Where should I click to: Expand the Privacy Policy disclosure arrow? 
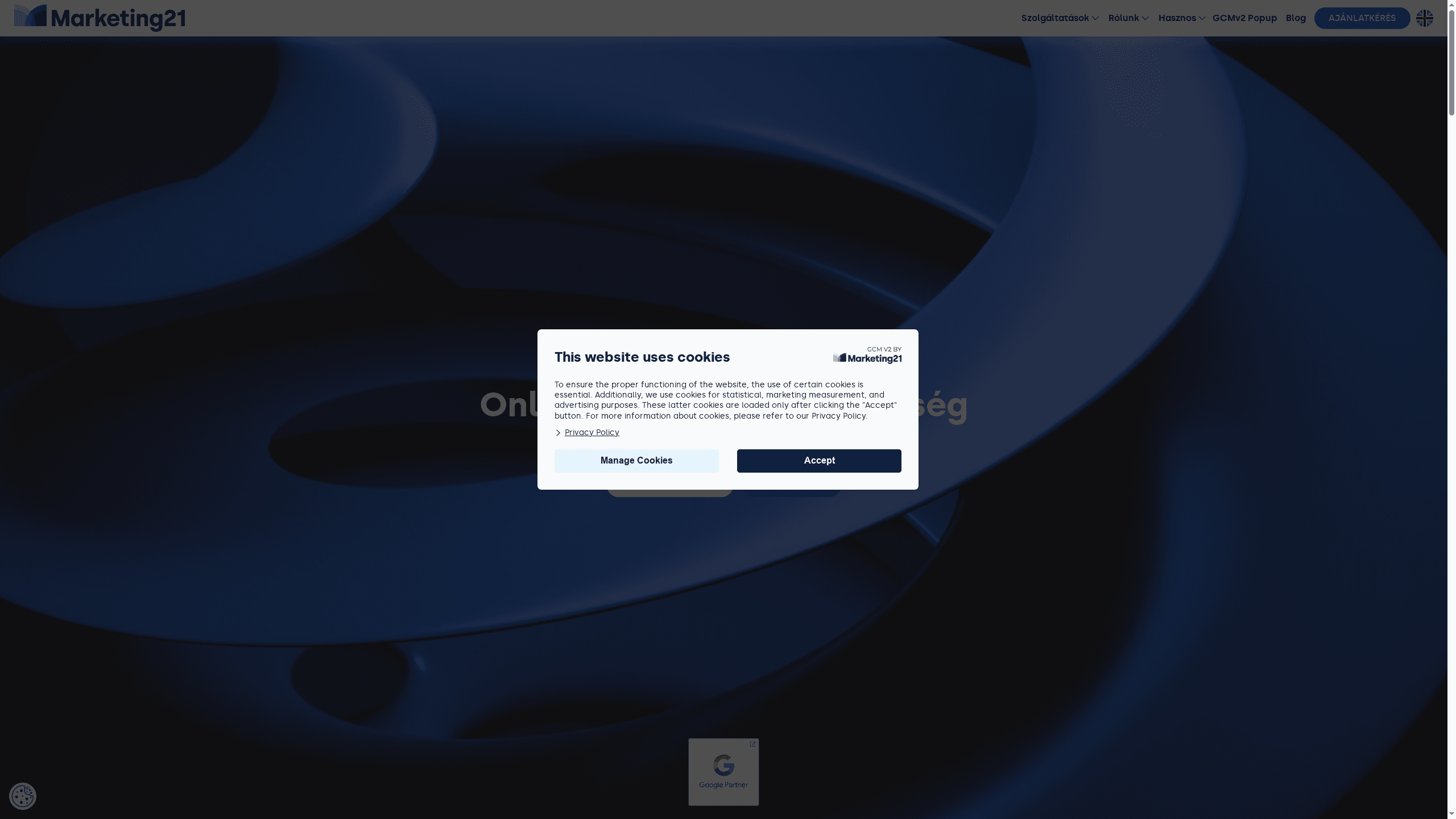tap(558, 433)
